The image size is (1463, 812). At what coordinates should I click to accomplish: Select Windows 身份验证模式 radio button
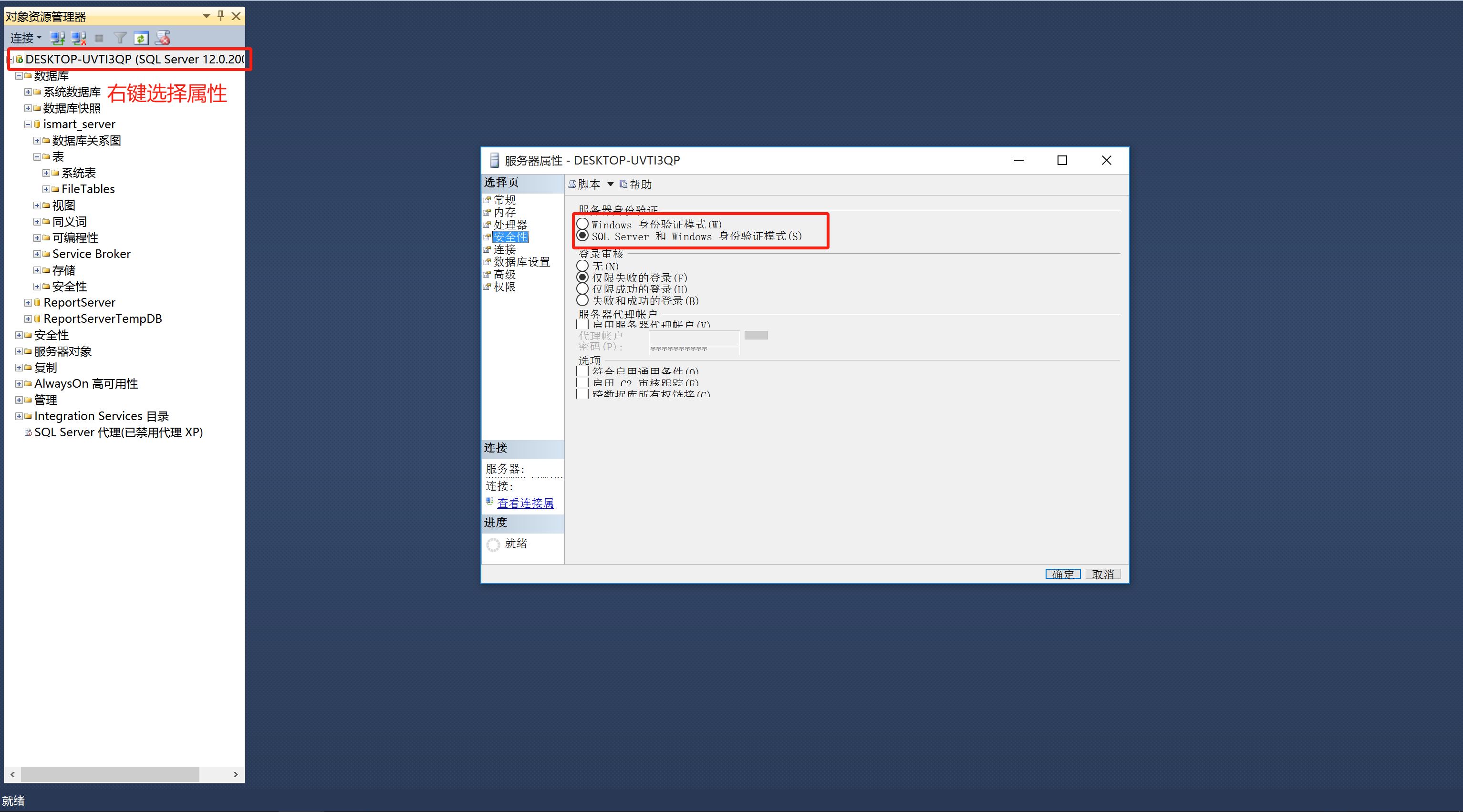pos(583,223)
